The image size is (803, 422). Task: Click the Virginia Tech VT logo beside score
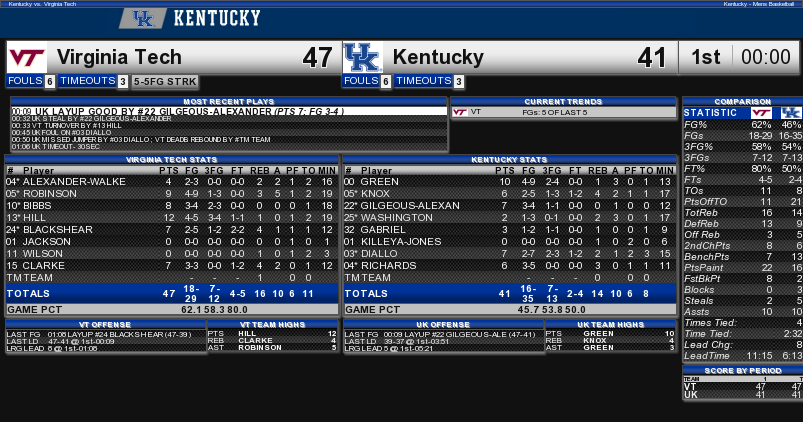click(x=27, y=57)
